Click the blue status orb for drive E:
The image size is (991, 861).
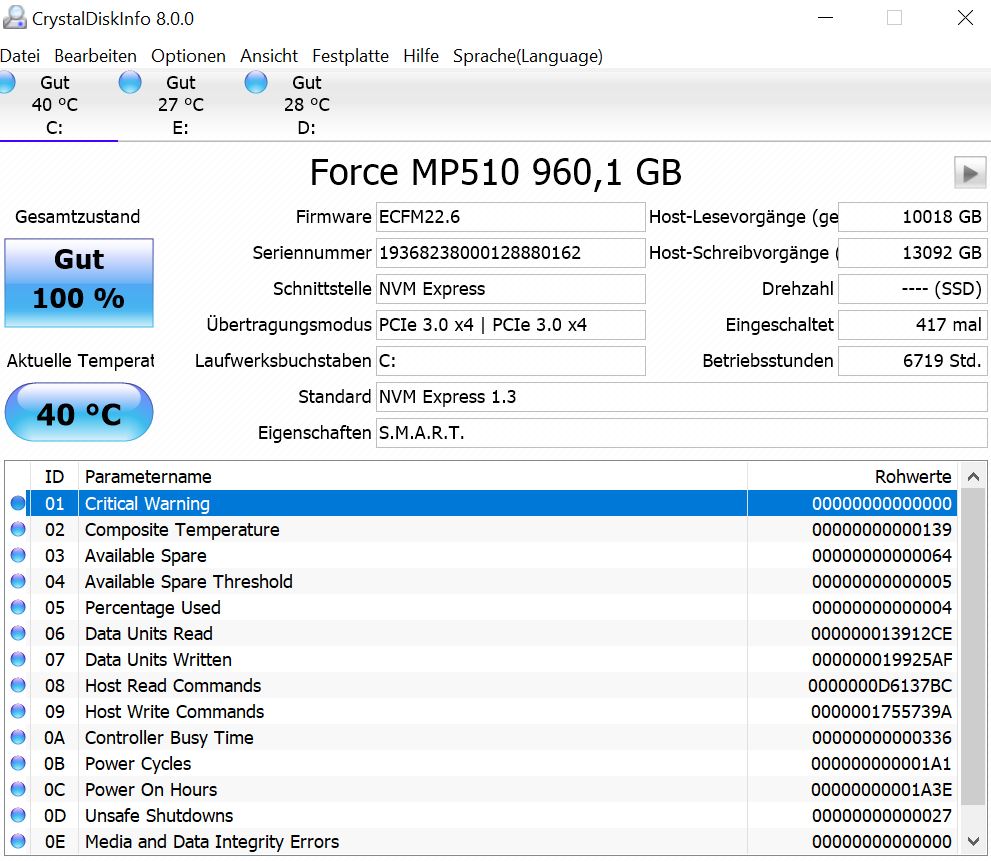coord(130,82)
